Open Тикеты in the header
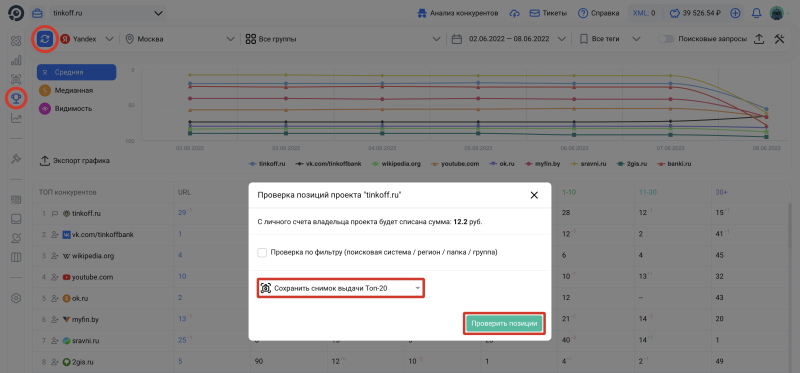 pos(548,13)
